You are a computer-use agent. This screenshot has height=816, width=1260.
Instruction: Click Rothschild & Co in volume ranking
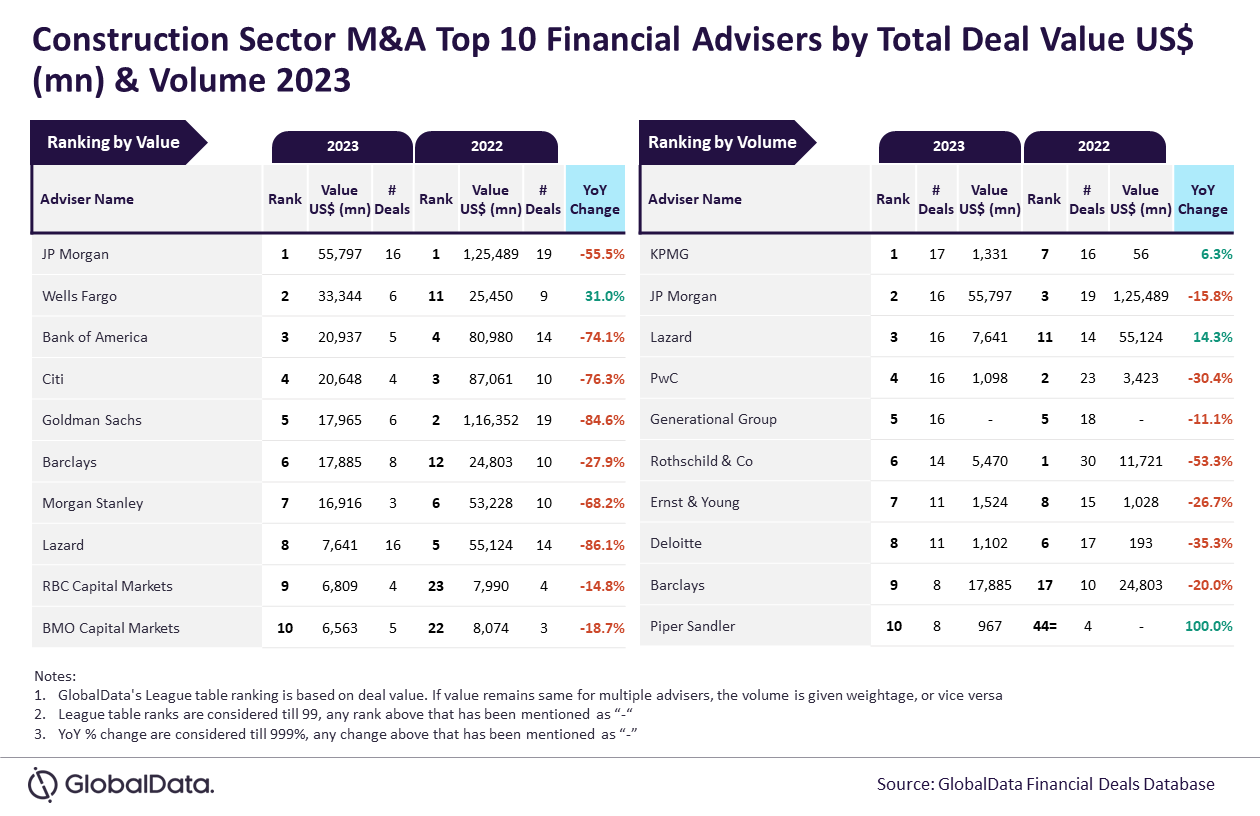coord(702,461)
